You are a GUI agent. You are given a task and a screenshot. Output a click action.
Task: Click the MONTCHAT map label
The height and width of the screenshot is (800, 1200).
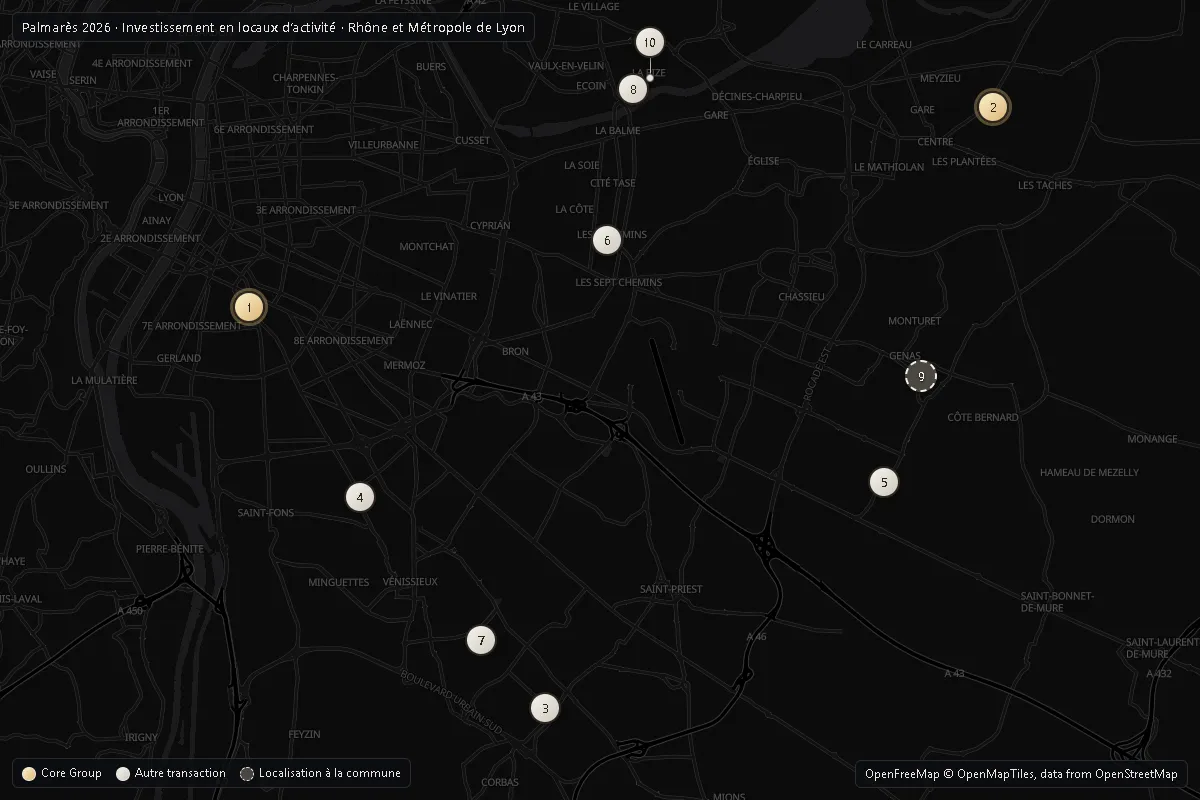[427, 247]
